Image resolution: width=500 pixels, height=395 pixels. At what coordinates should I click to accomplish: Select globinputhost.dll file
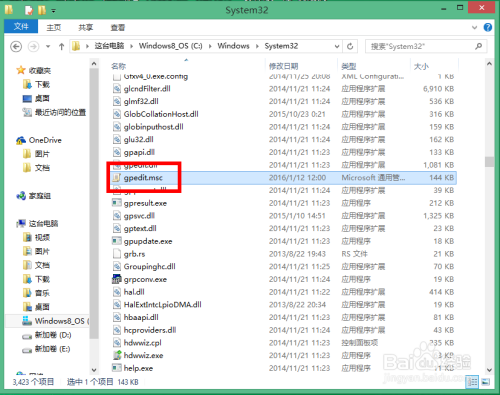click(x=153, y=127)
